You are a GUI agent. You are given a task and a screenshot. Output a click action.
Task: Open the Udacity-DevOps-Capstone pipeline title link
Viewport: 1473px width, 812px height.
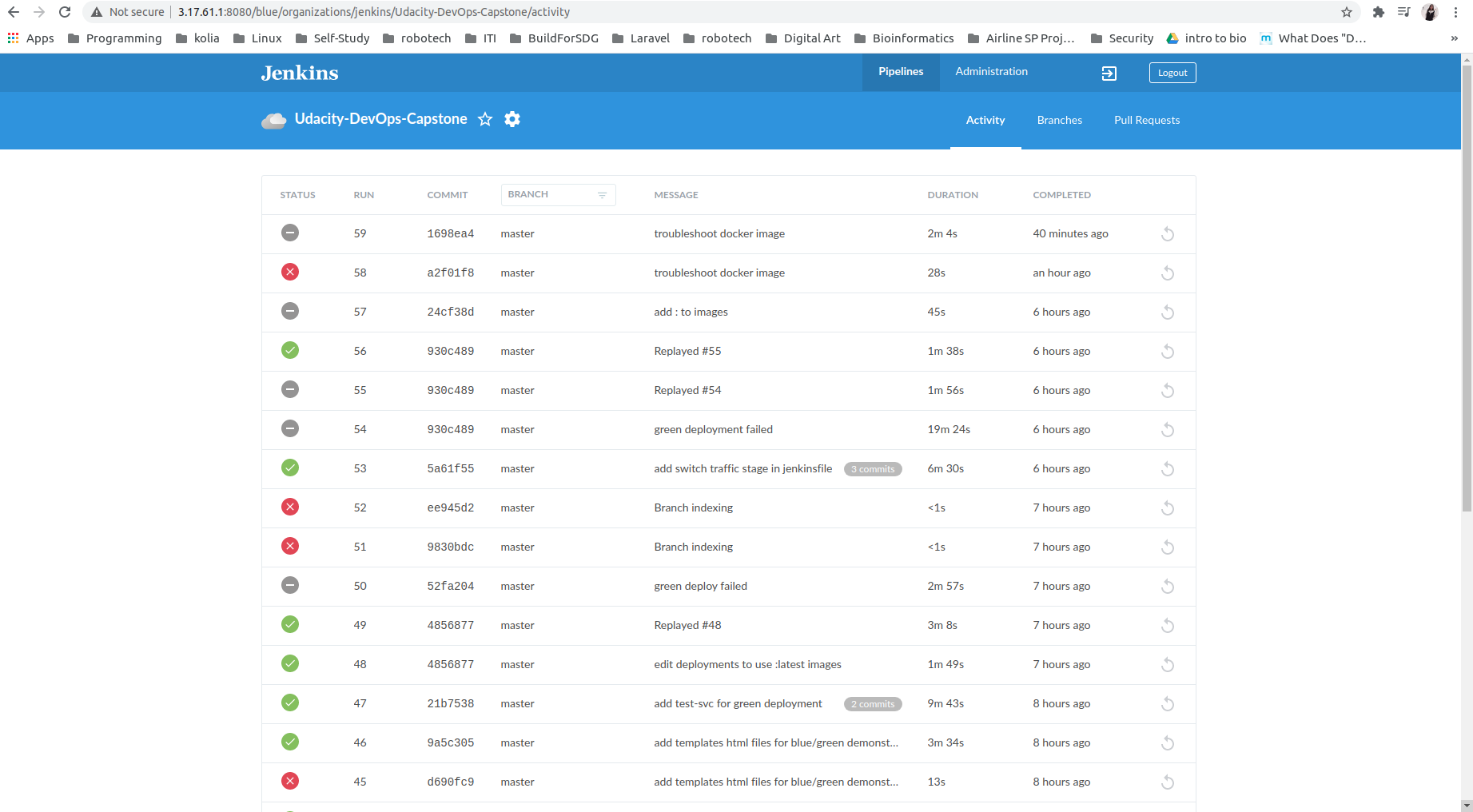click(380, 119)
